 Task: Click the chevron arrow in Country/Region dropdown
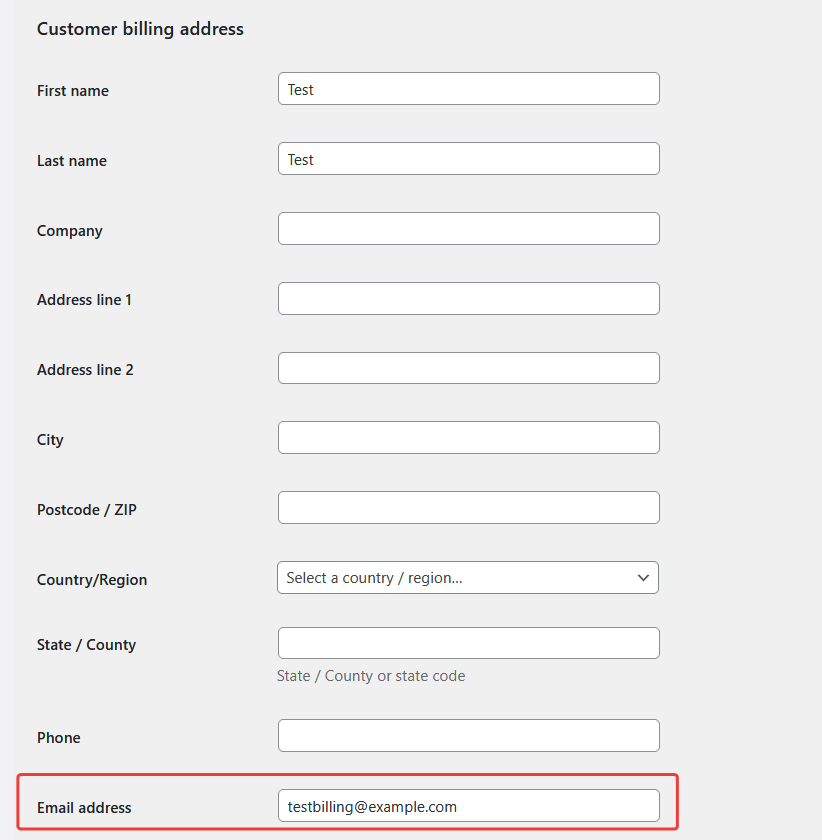(643, 578)
